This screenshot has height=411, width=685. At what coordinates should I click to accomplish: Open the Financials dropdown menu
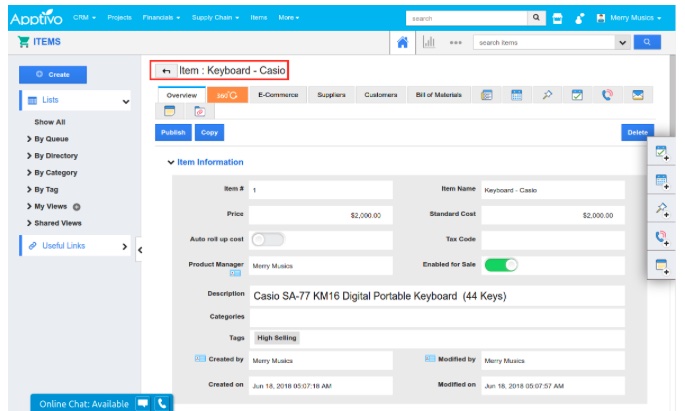[161, 17]
